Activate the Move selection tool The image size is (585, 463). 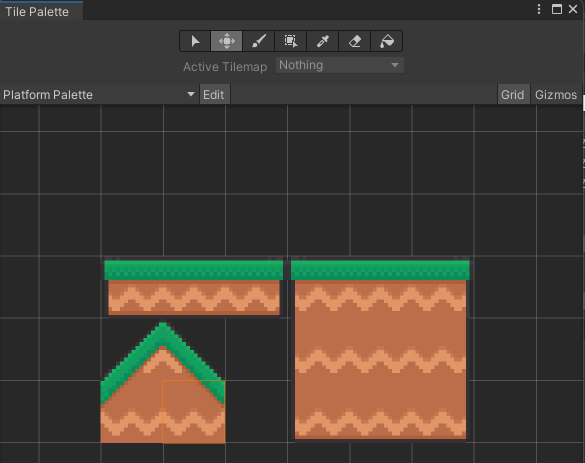226,41
